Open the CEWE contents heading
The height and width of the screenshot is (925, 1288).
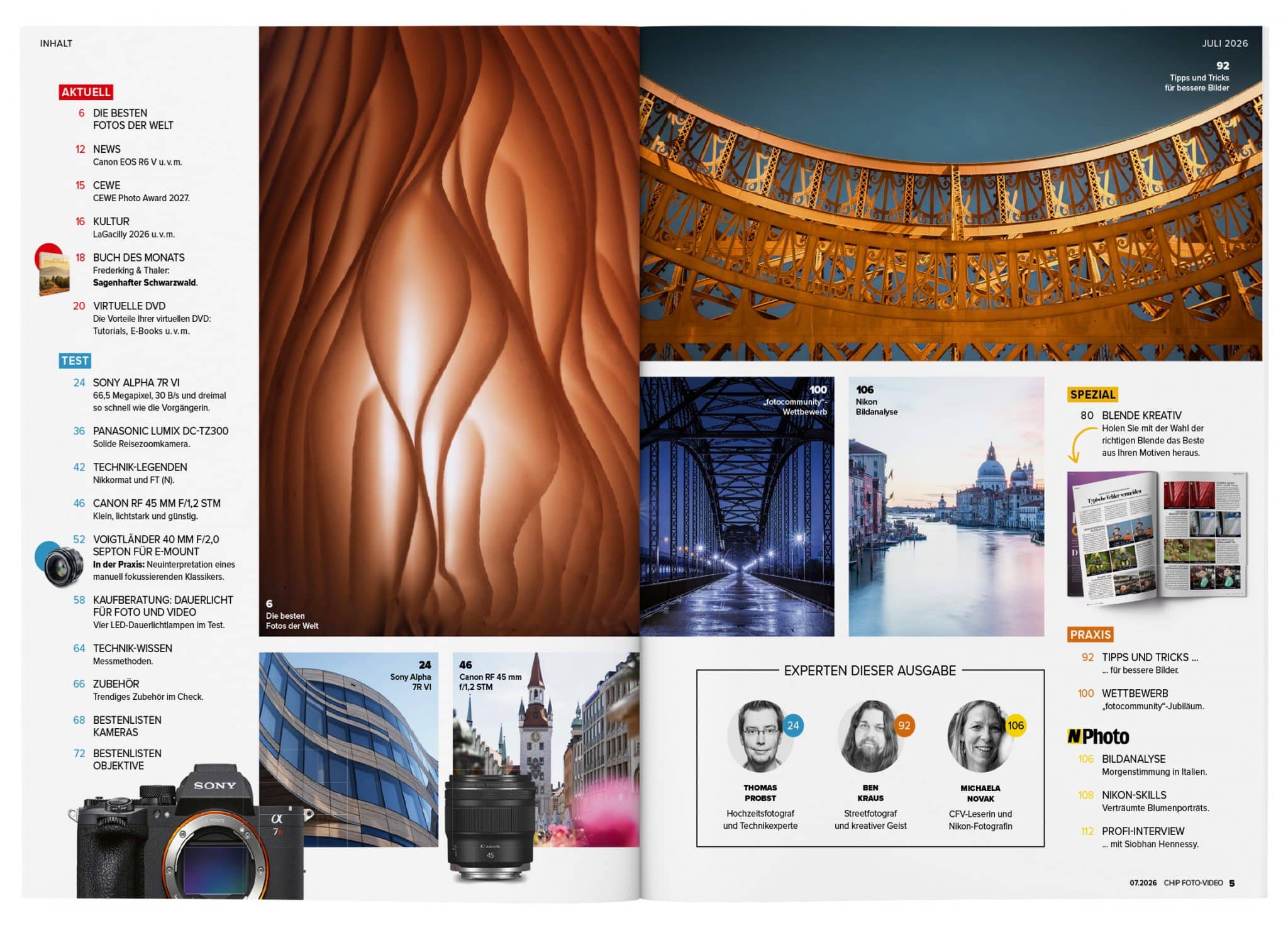coord(107,186)
